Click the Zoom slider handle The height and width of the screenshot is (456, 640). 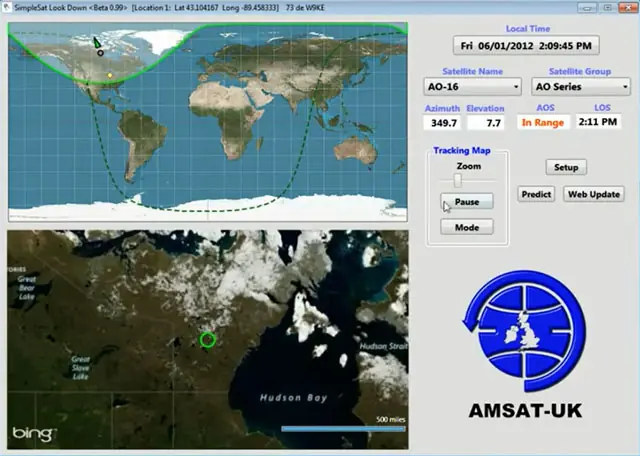point(458,180)
